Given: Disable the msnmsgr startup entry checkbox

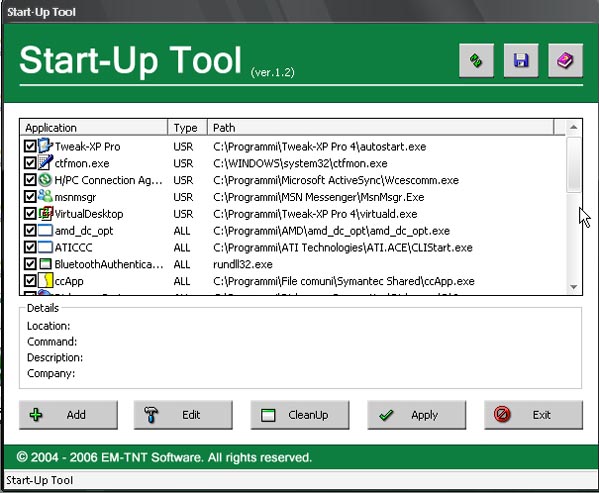Looking at the screenshot, I should click(30, 196).
